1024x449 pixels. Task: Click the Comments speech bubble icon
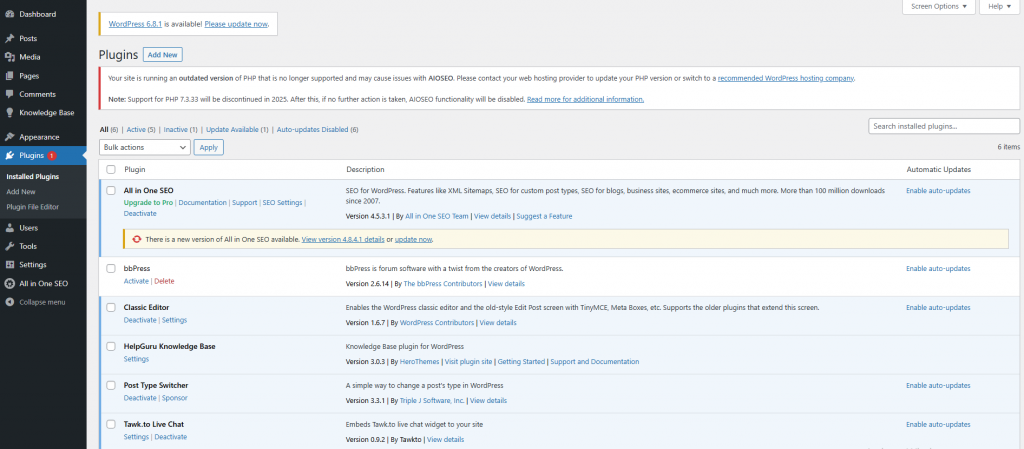(10, 94)
